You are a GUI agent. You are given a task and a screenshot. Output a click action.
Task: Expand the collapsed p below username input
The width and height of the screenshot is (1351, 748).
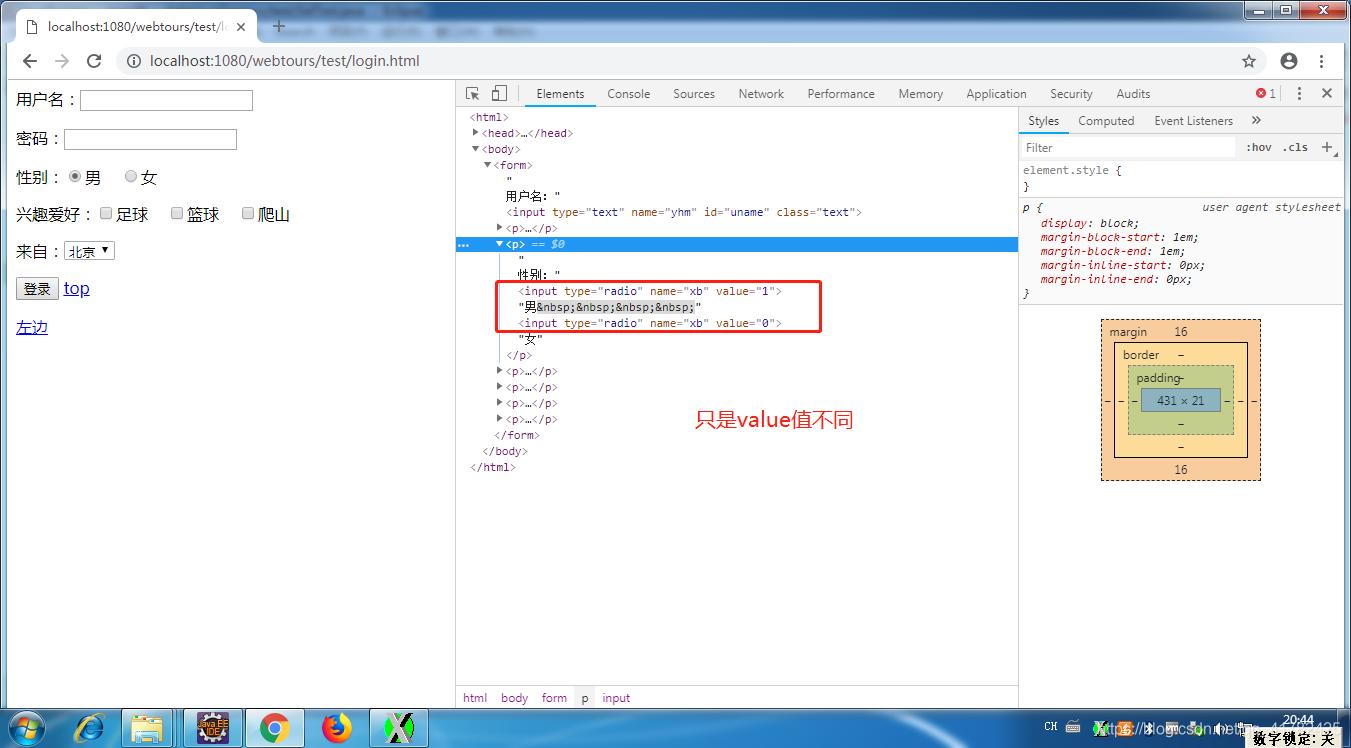tap(500, 228)
